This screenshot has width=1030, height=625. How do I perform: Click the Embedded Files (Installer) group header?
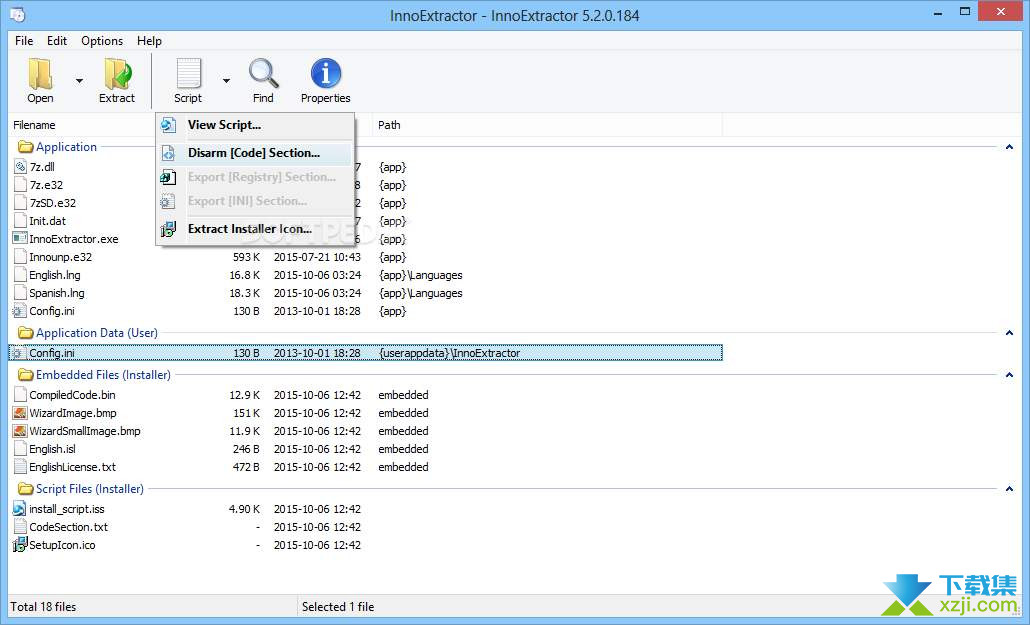[103, 375]
